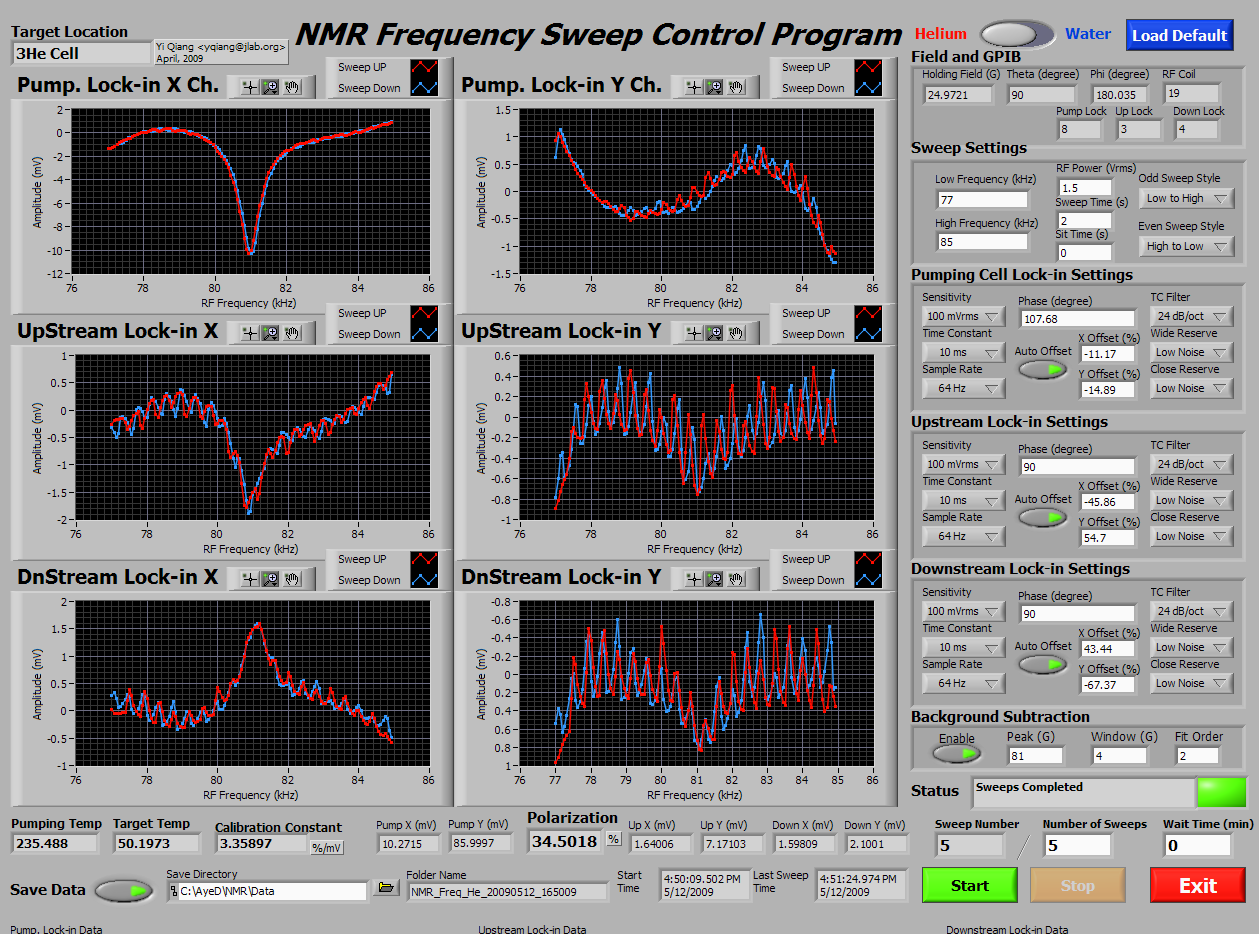
Task: Click the Pumping Cell Phase (degree) field
Action: (x=1077, y=318)
